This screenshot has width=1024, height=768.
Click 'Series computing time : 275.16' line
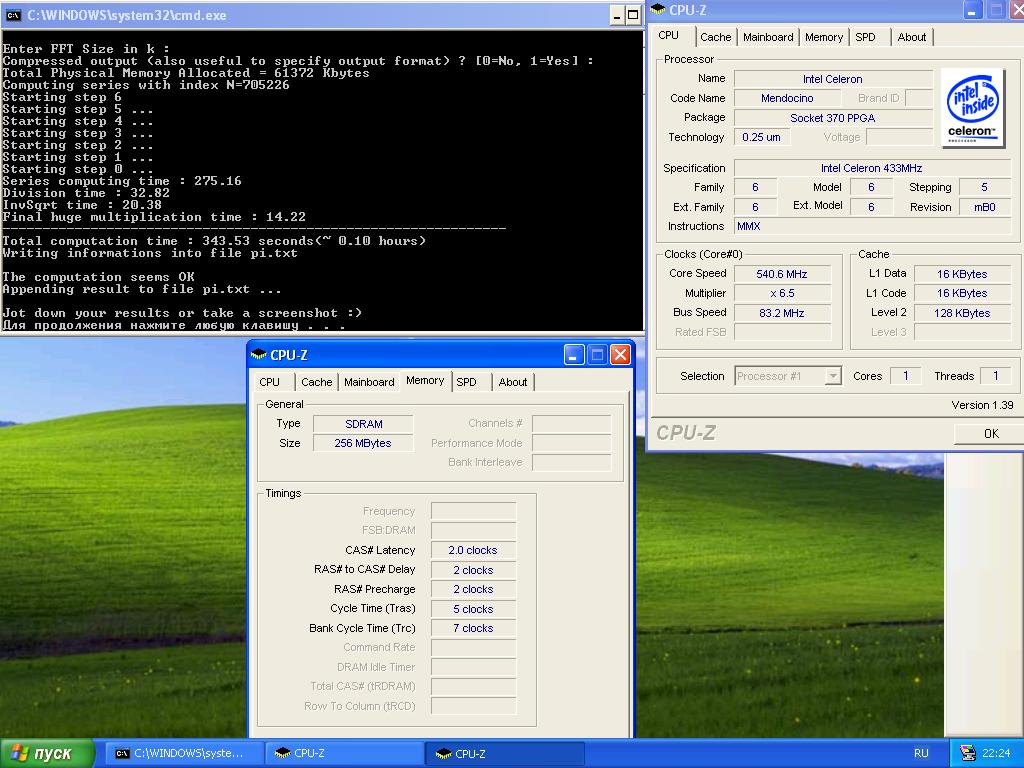point(122,181)
